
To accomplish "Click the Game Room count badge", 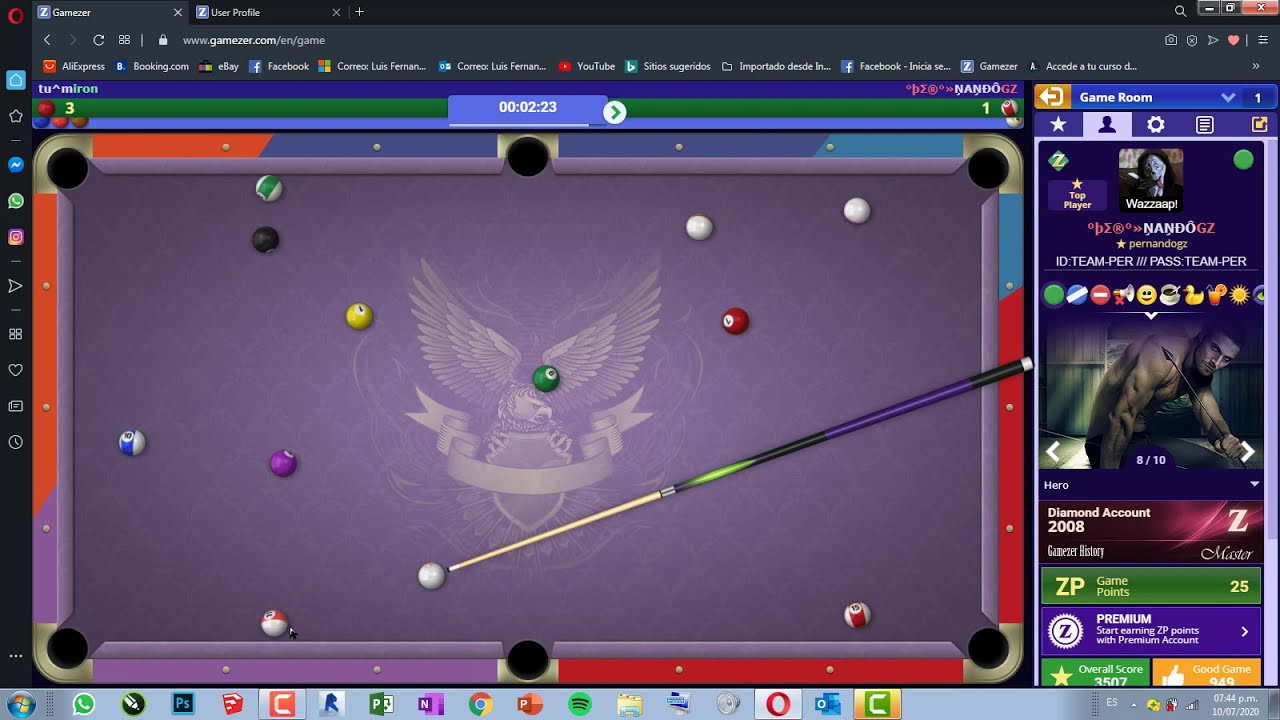I will pos(1258,97).
